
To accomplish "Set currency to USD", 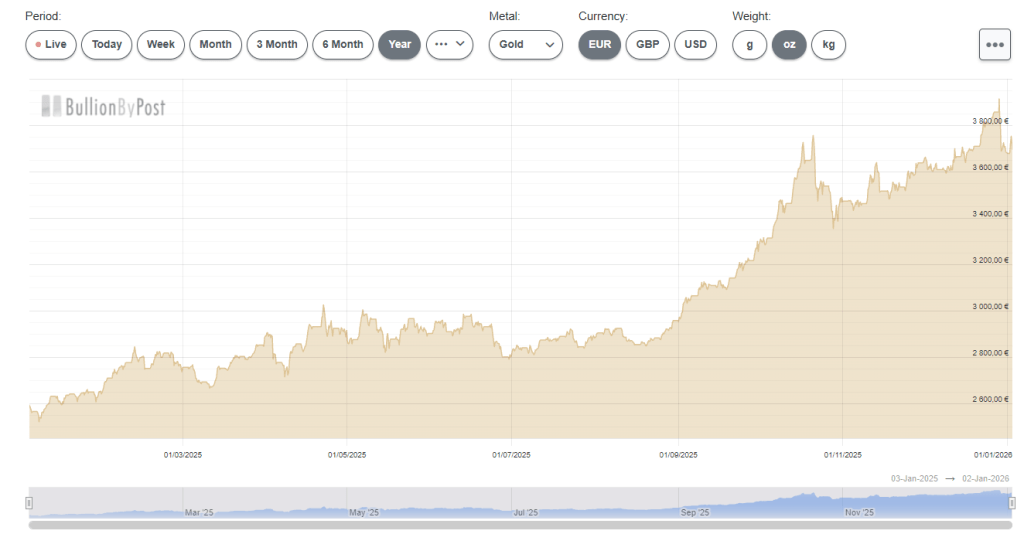I will coord(695,45).
